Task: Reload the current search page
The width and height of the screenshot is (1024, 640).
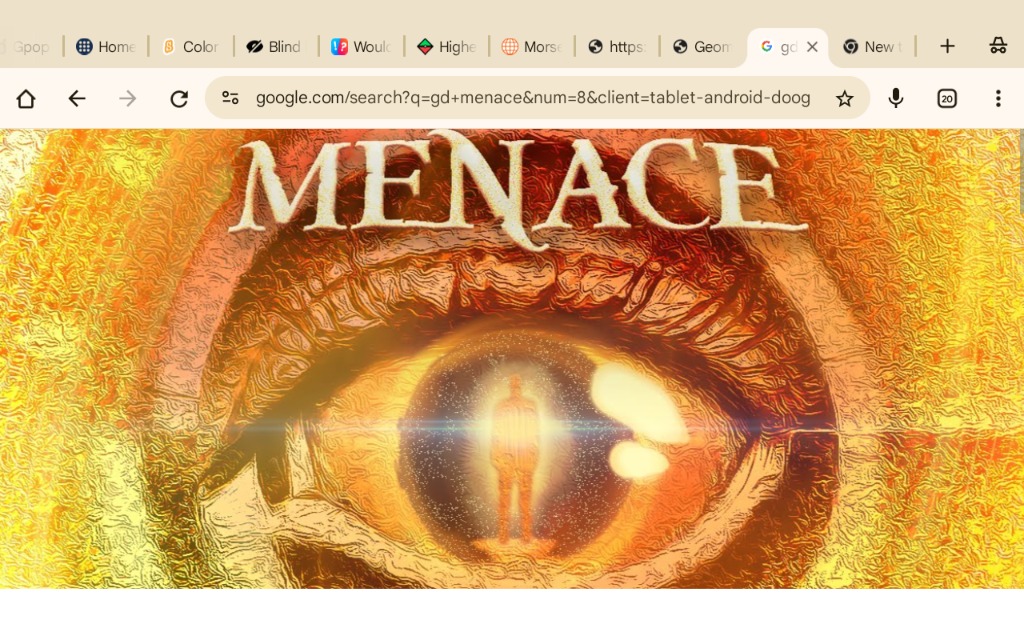Action: [179, 98]
